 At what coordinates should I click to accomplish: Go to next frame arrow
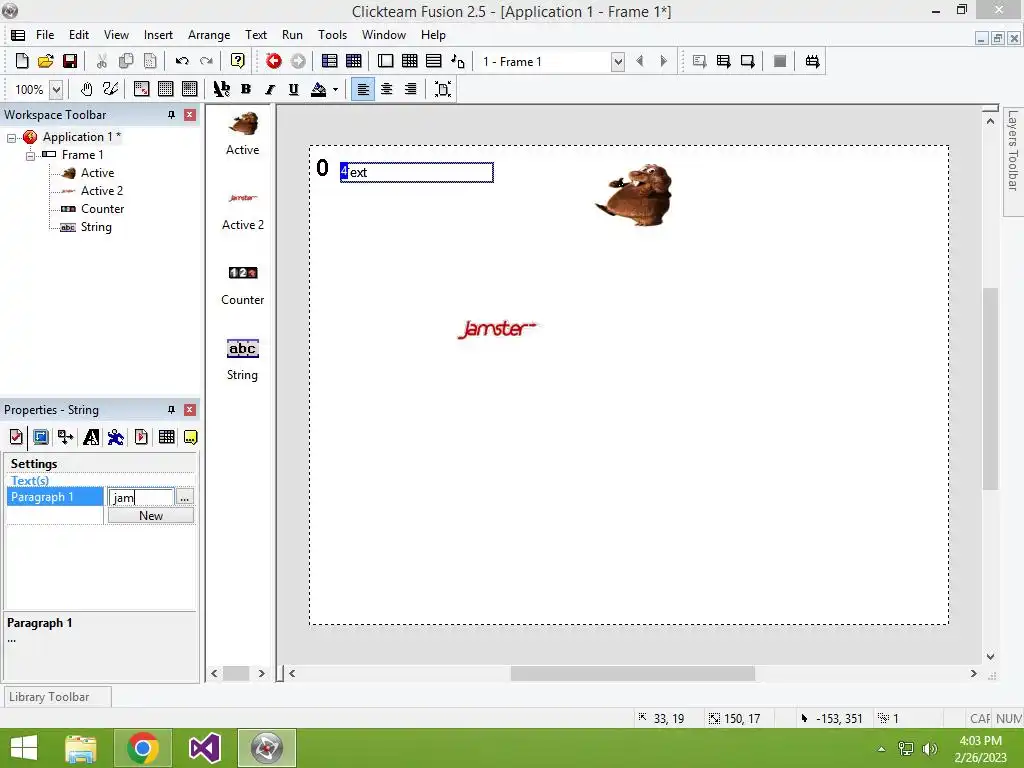(664, 61)
